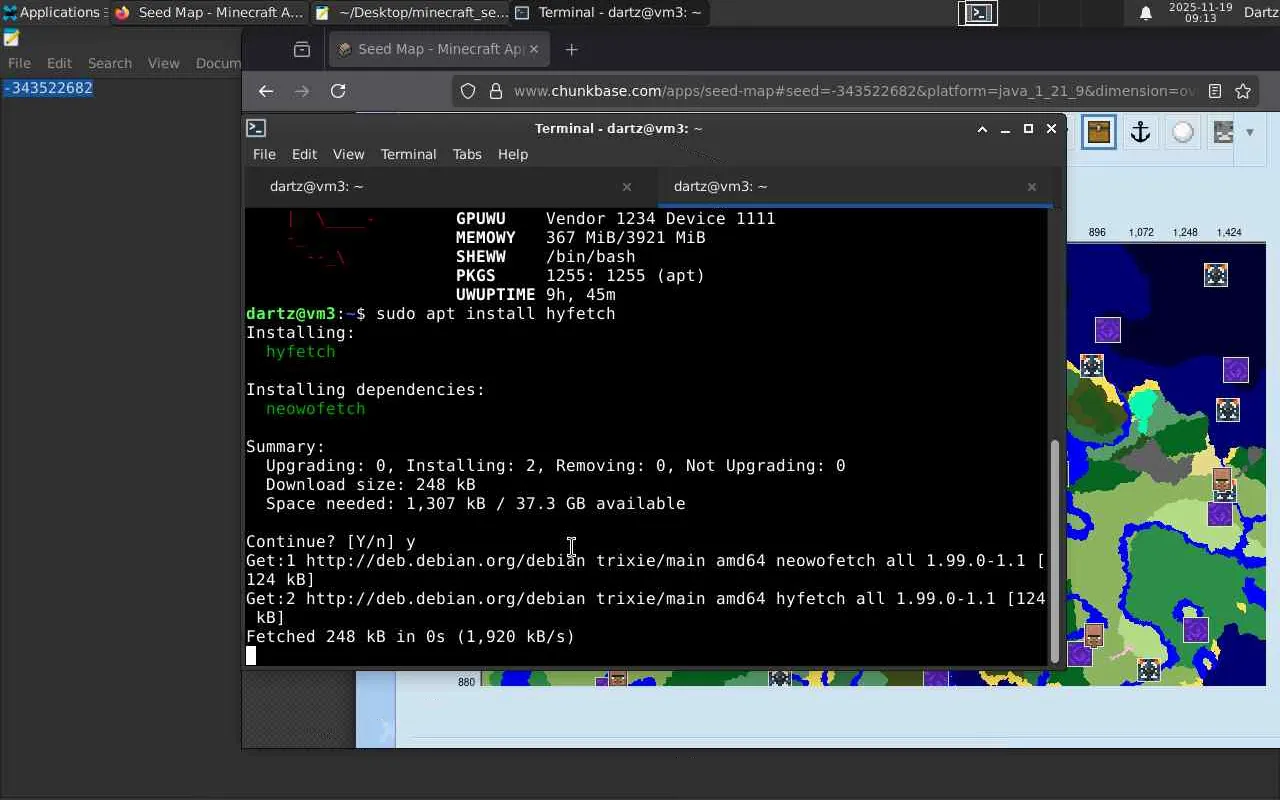Viewport: 1280px width, 800px height.
Task: Click the panel clock showing 09:13
Action: tap(1200, 12)
